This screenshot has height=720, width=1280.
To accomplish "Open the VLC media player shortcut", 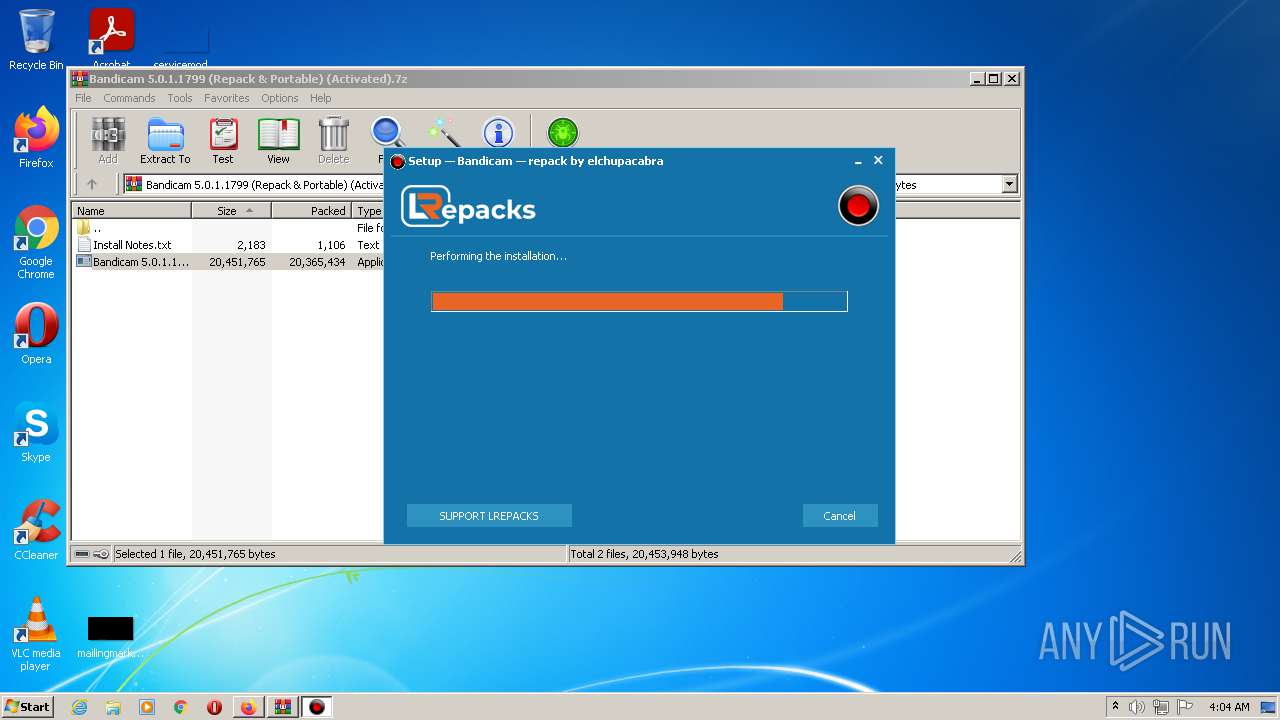I will click(x=36, y=634).
